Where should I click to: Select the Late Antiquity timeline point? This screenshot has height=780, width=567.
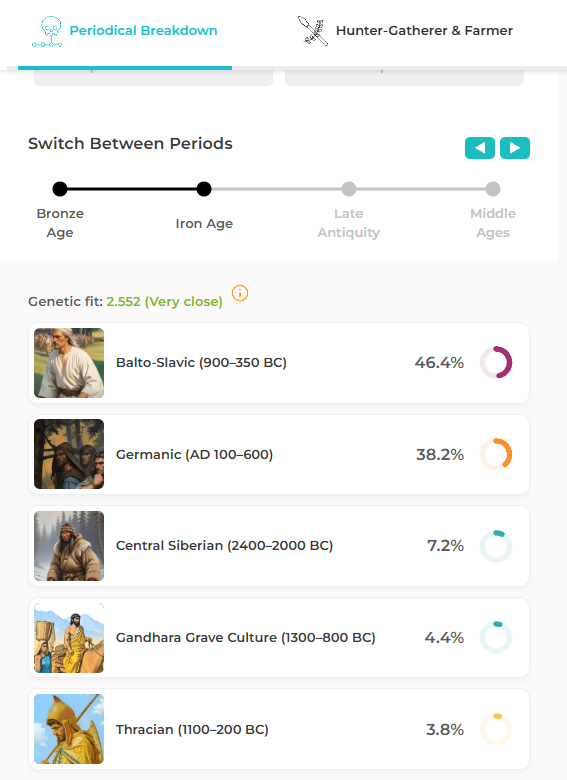tap(349, 189)
